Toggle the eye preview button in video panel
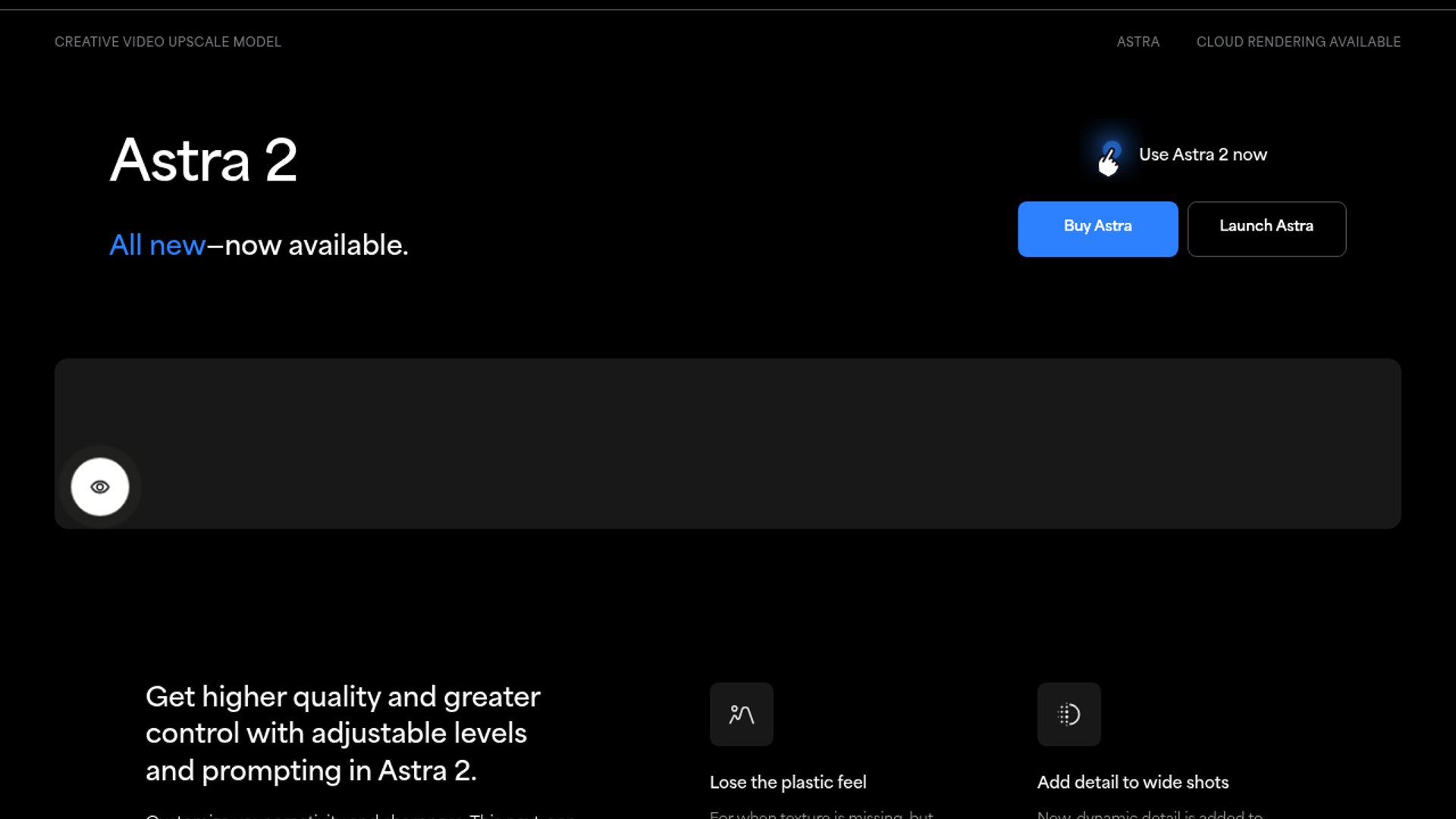Screen dimensions: 1456x819 100,487
